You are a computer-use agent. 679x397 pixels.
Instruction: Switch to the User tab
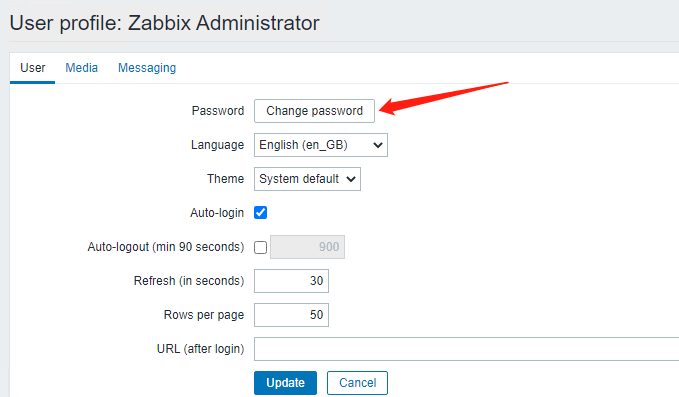click(32, 68)
